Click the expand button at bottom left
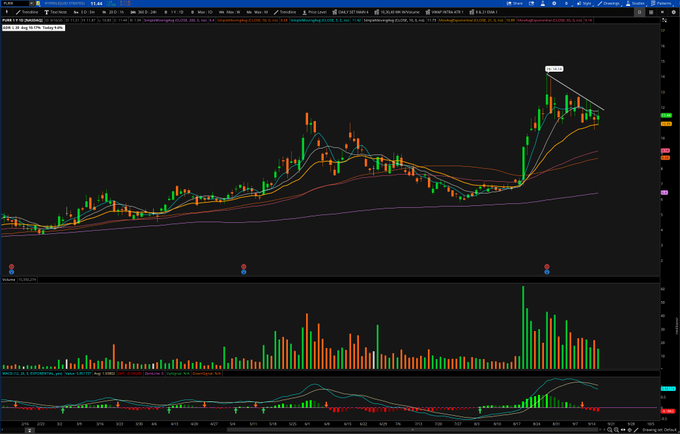The height and width of the screenshot is (434, 680). click(29, 431)
